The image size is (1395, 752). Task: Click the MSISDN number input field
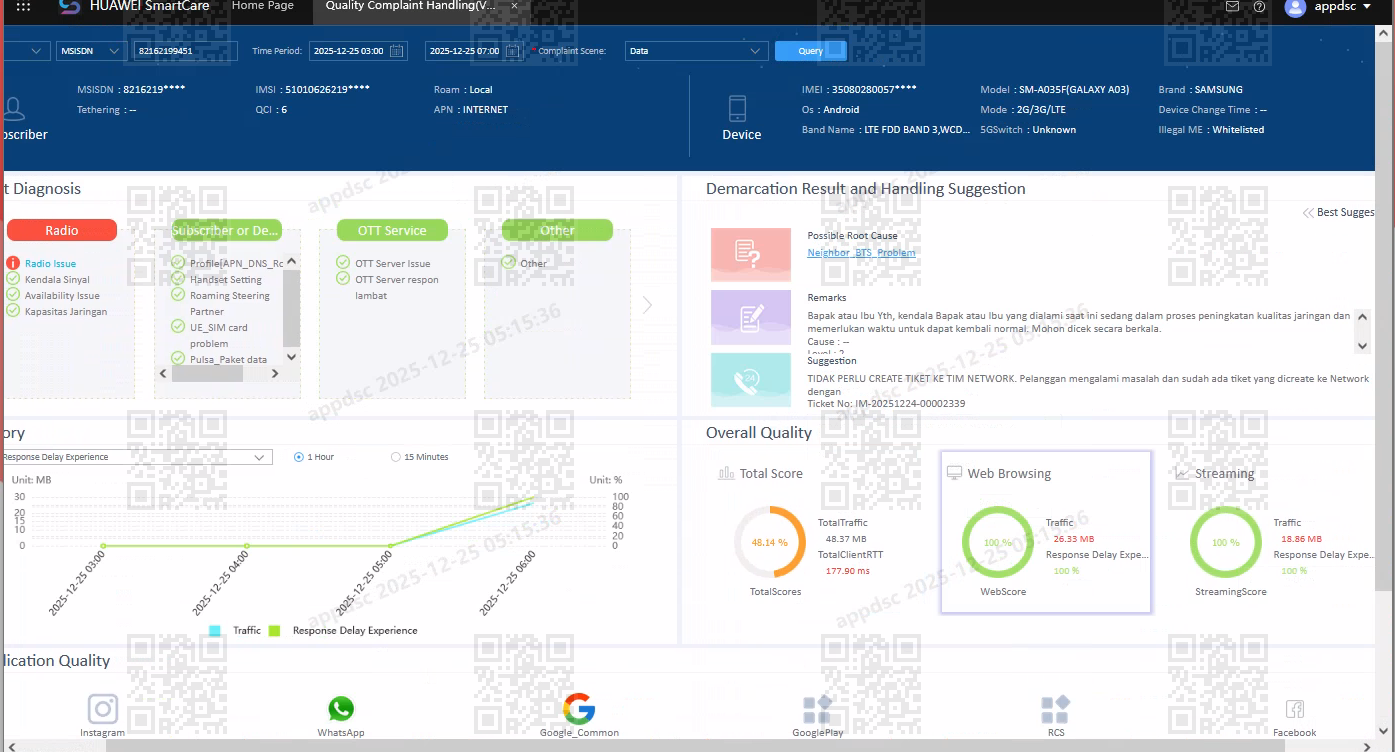click(x=186, y=51)
